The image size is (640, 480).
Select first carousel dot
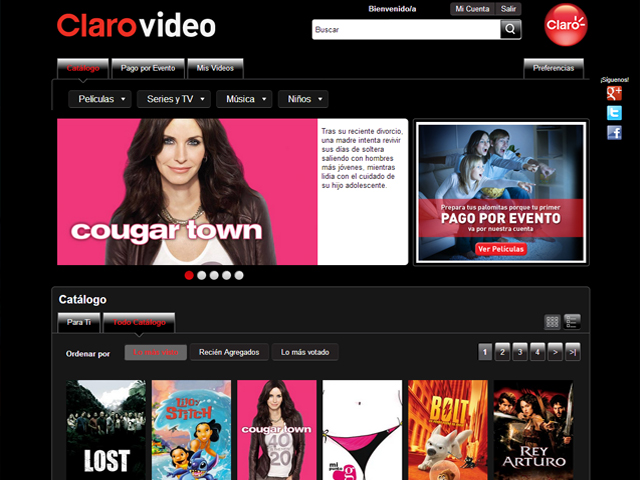point(189,276)
